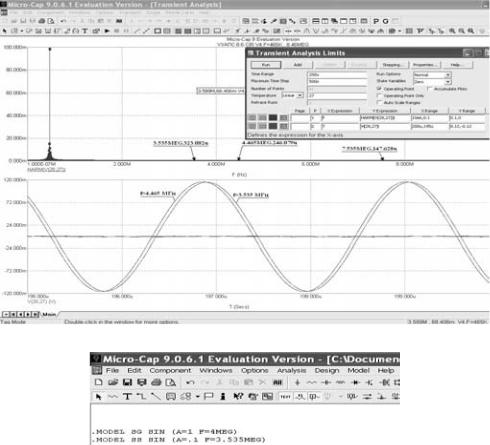The image size is (490, 445).
Task: Click the New file icon in lower window
Action: (x=98, y=382)
